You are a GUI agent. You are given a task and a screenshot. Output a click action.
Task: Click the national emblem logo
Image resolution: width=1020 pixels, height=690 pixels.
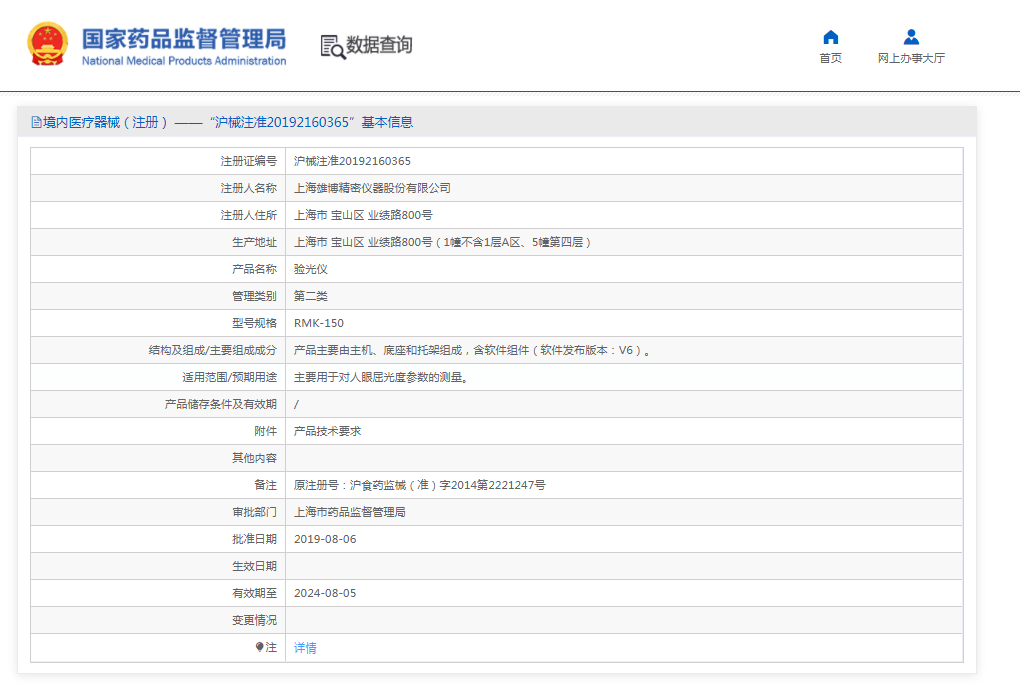point(47,45)
